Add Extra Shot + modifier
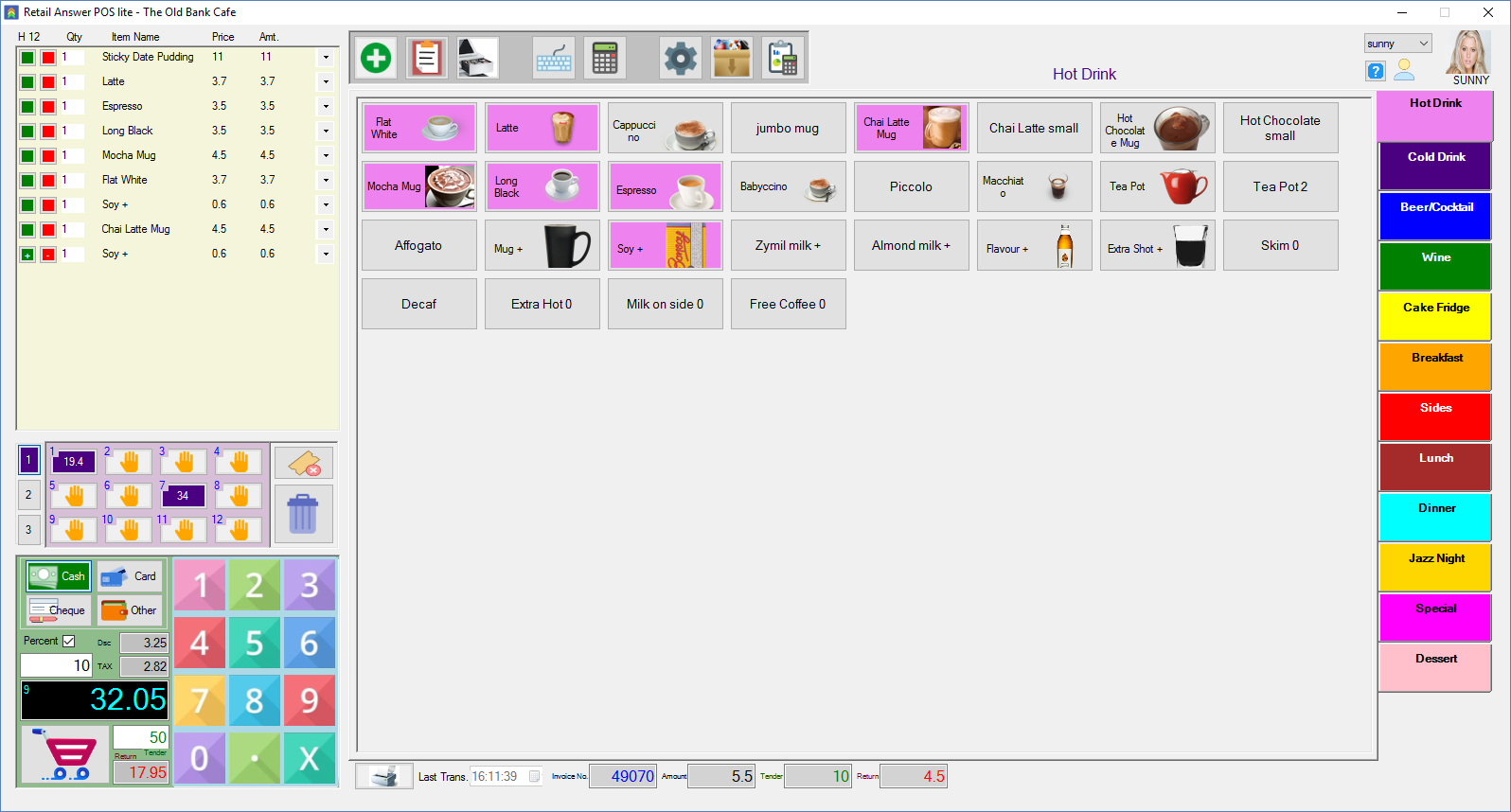Image resolution: width=1511 pixels, height=812 pixels. pos(1157,245)
